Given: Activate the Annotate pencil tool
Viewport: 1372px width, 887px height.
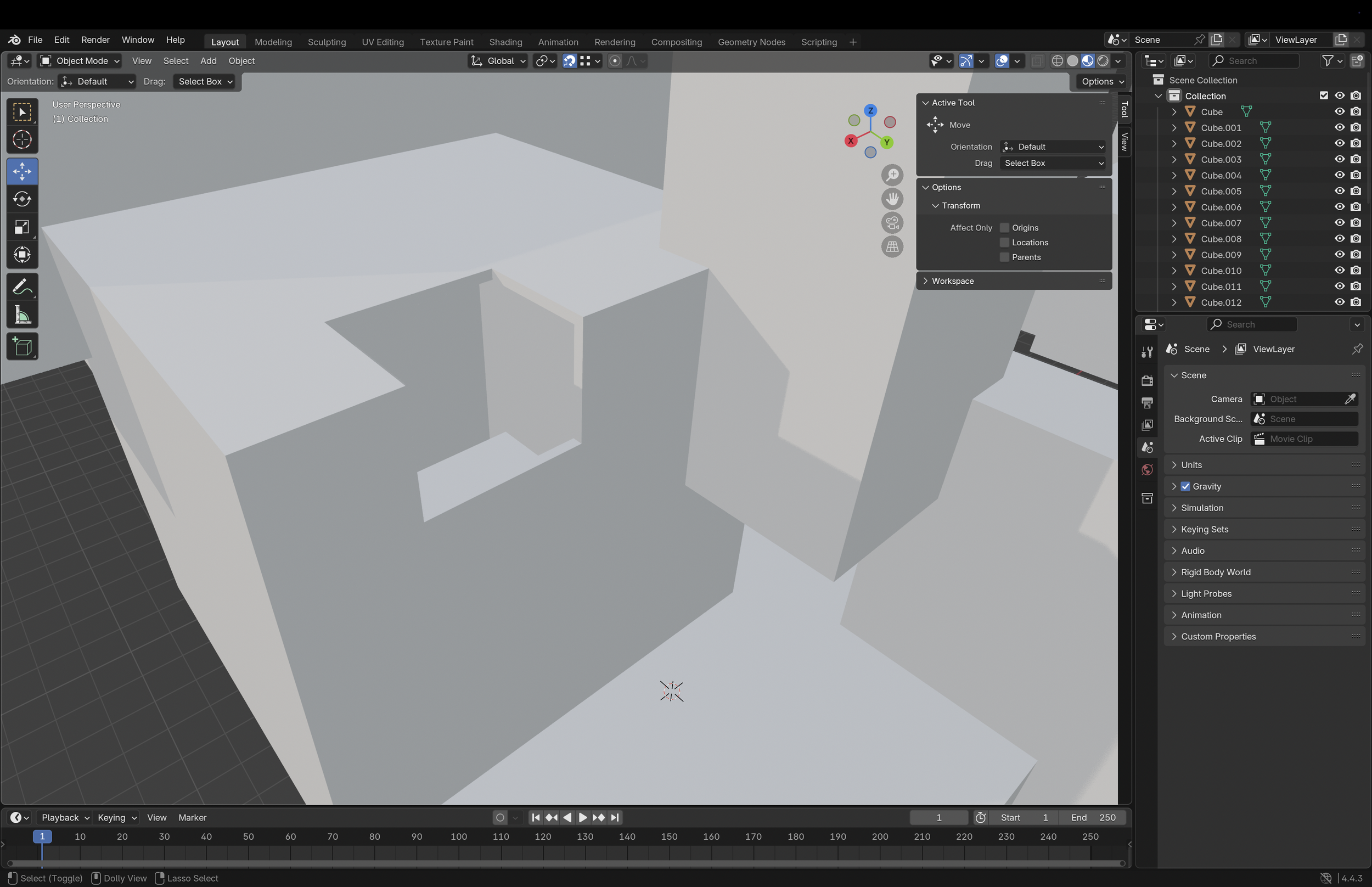Looking at the screenshot, I should click(22, 287).
